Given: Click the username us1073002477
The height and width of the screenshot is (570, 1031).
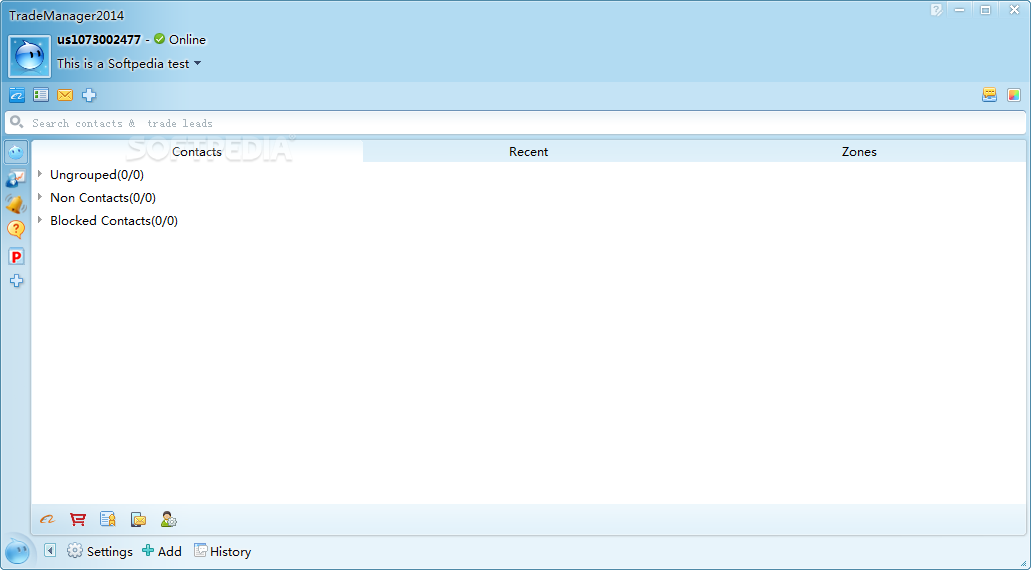Looking at the screenshot, I should [x=99, y=39].
